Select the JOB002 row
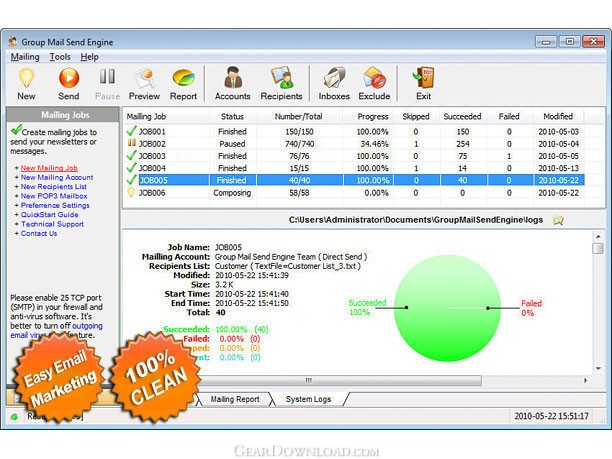Screen dimensions: 612x459 pyautogui.click(x=354, y=144)
